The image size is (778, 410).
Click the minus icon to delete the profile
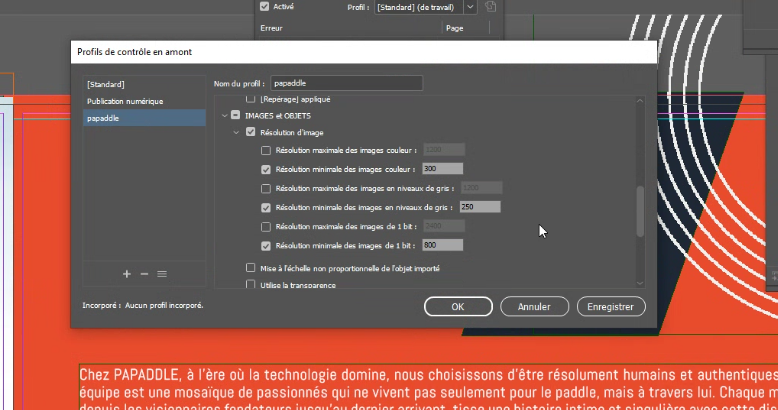144,274
